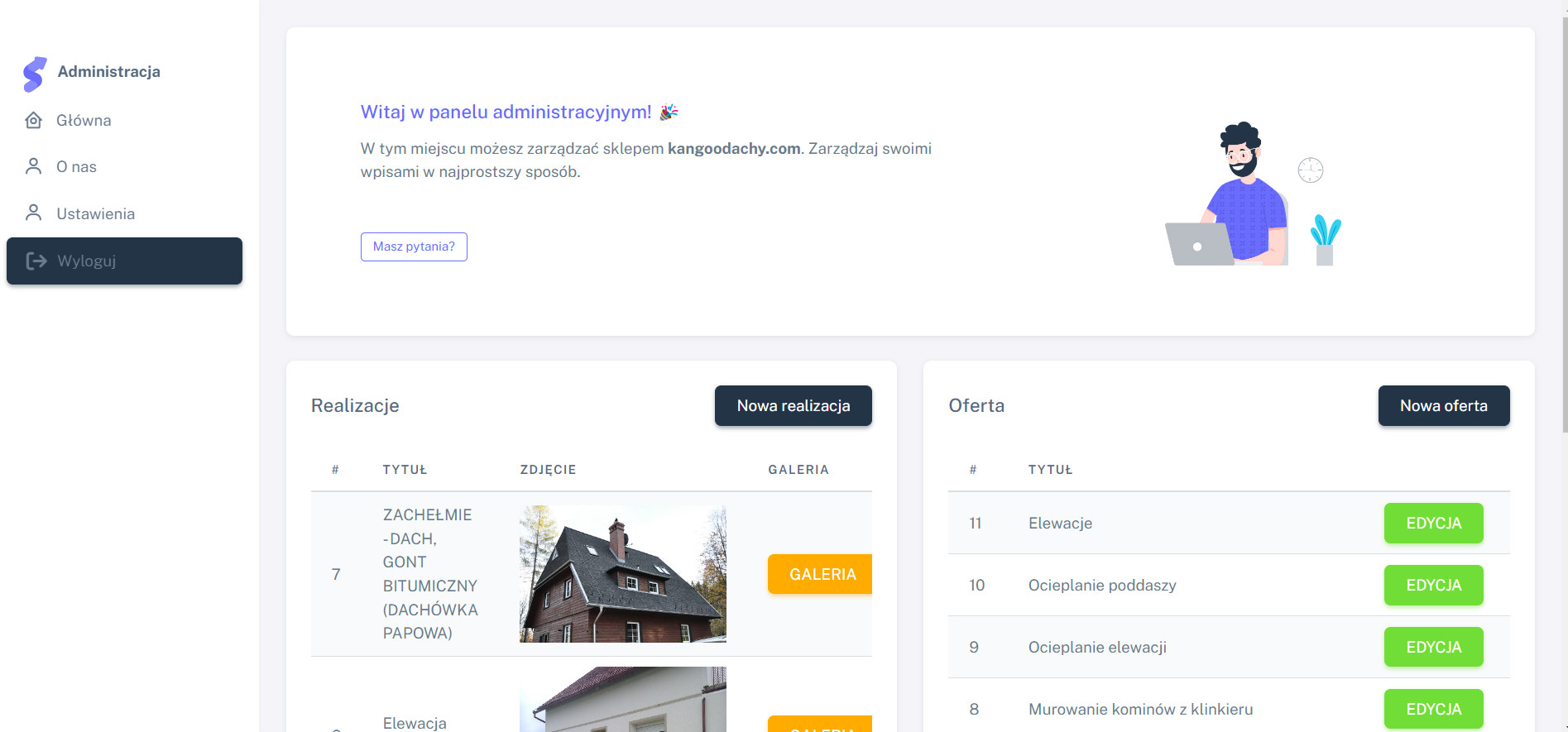Click offer number 9

coord(974,647)
